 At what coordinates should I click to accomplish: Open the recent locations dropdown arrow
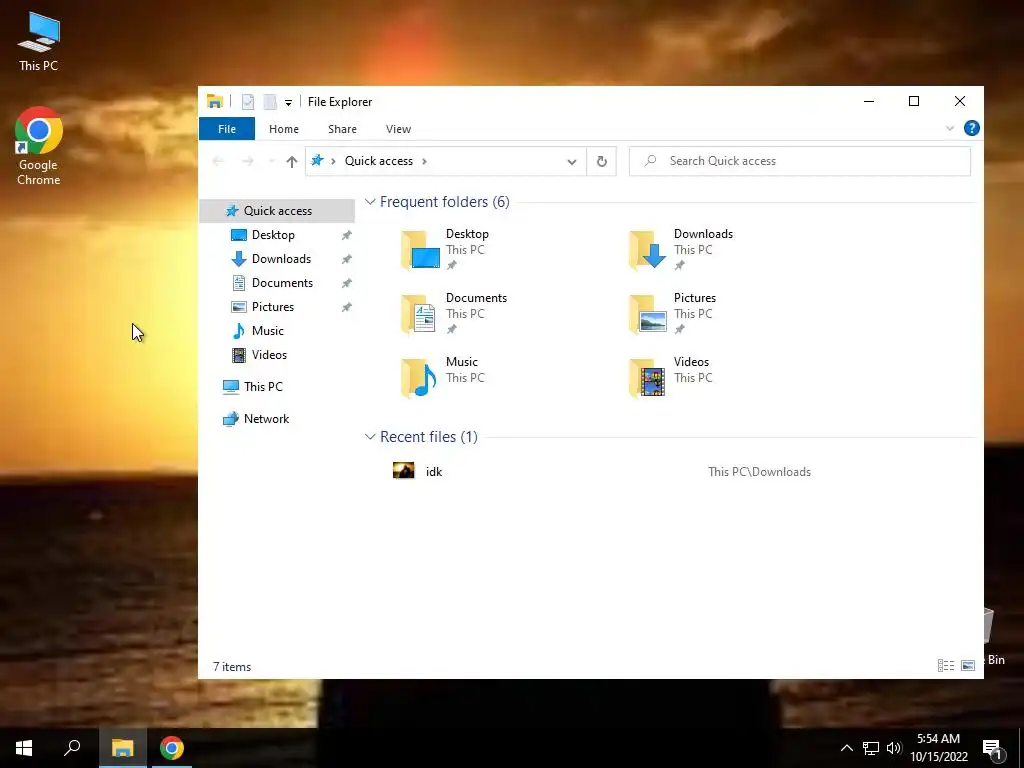(x=272, y=161)
